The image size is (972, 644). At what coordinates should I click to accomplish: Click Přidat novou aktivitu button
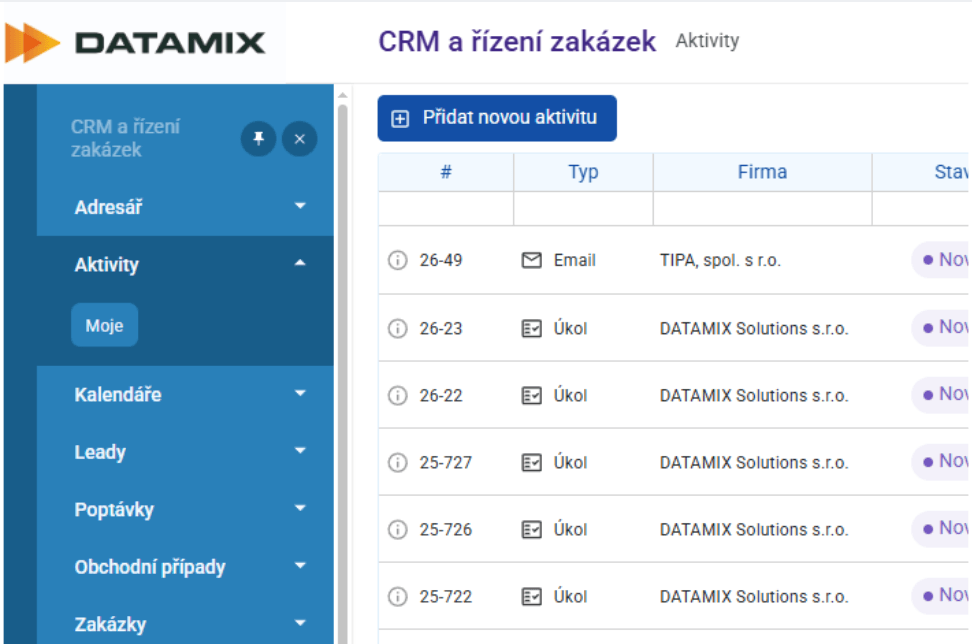tap(497, 118)
